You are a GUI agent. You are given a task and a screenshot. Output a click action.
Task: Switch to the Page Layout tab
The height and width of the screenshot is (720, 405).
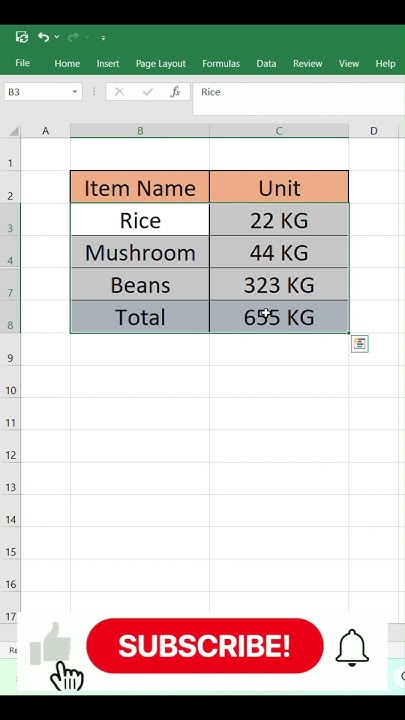click(161, 63)
